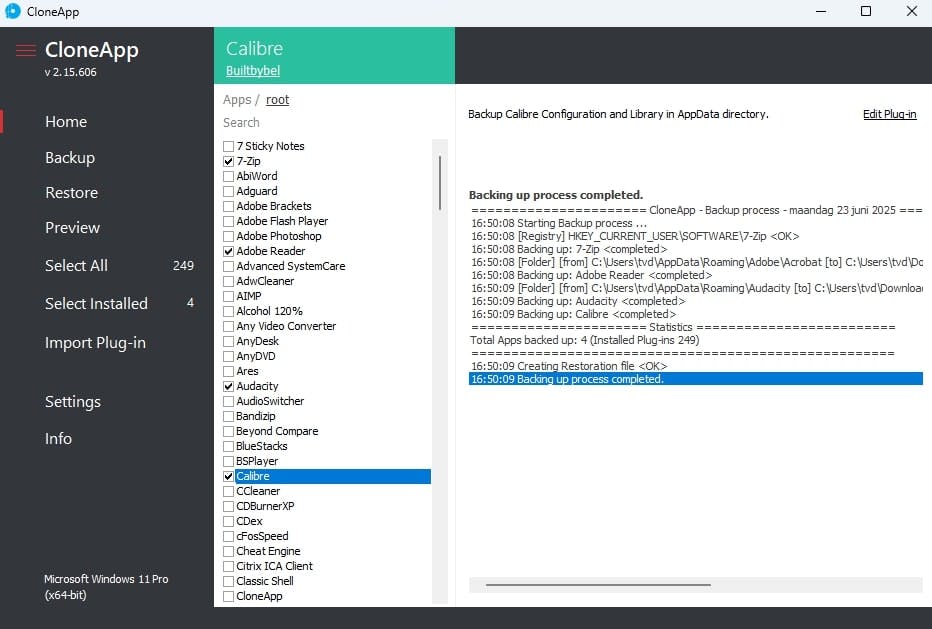The height and width of the screenshot is (629, 932).
Task: Go to the Home section
Action: tap(66, 122)
